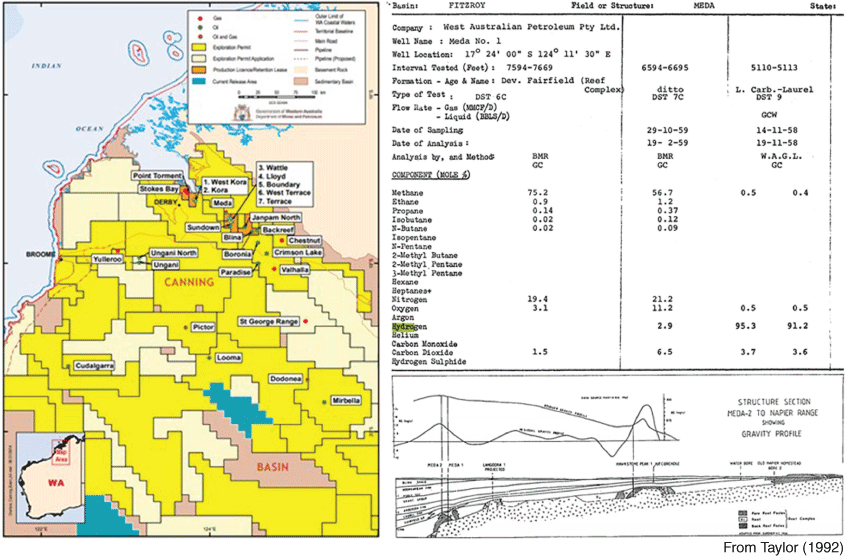Click the DERBY town label

click(x=167, y=201)
